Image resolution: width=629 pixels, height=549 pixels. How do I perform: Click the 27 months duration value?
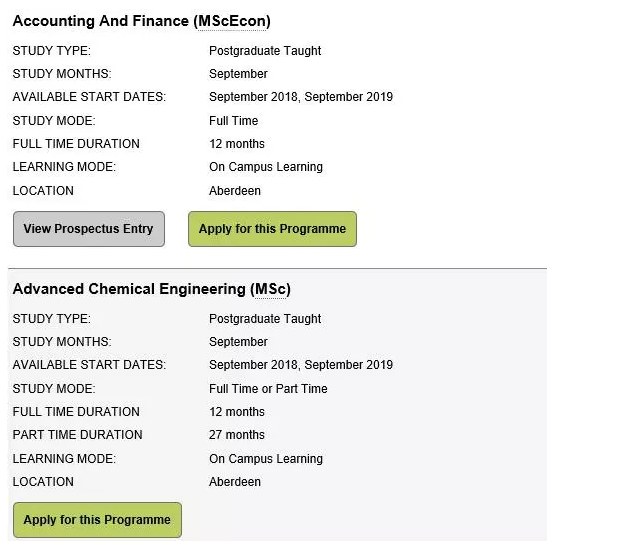[237, 435]
